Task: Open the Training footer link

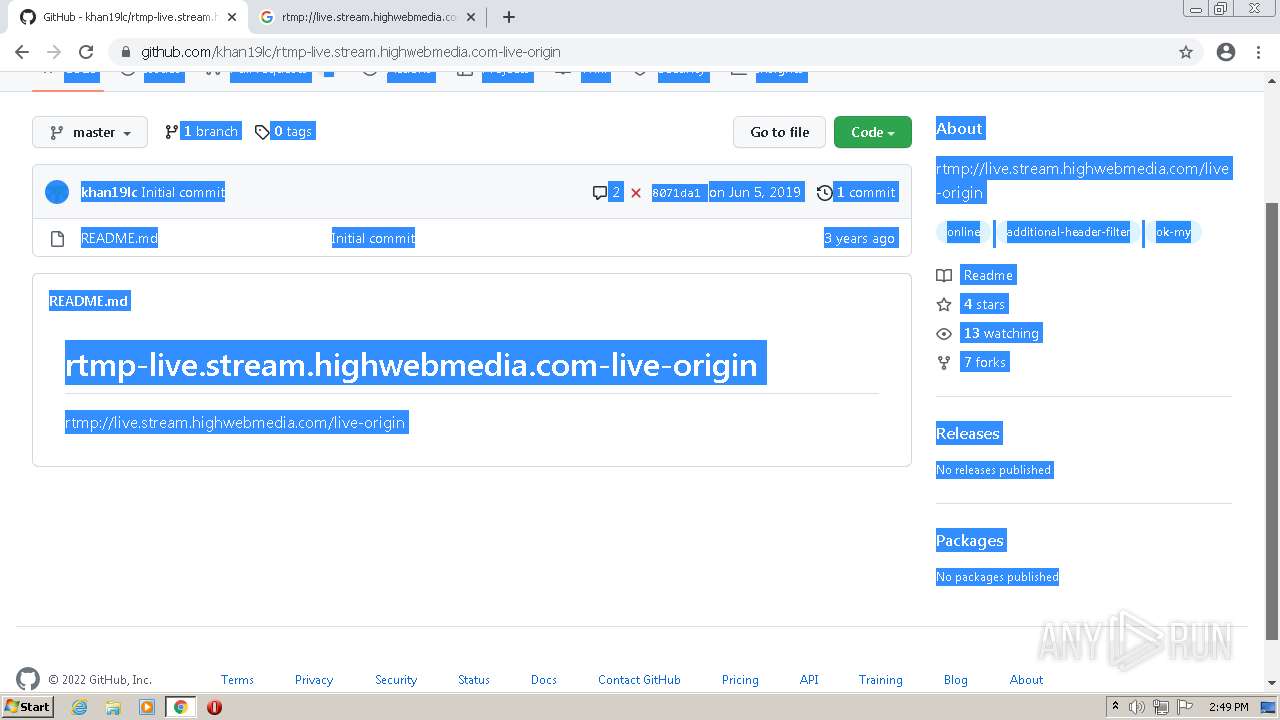Action: 880,679
